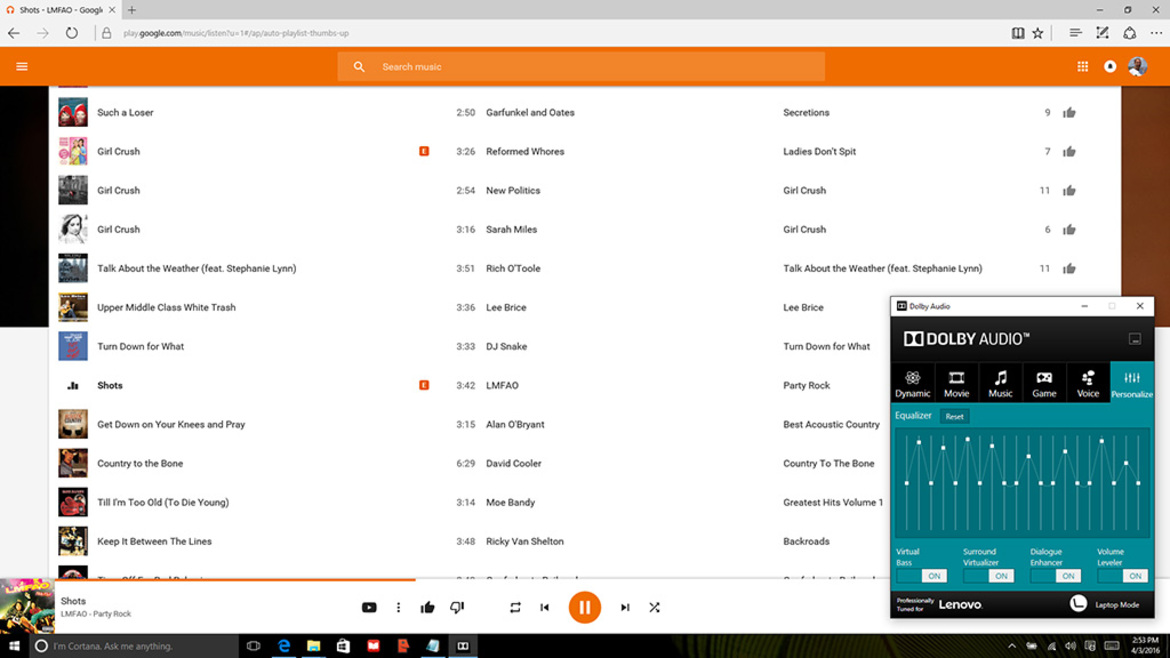Thumbs down the playing song Shots
The width and height of the screenshot is (1170, 658).
(x=457, y=607)
